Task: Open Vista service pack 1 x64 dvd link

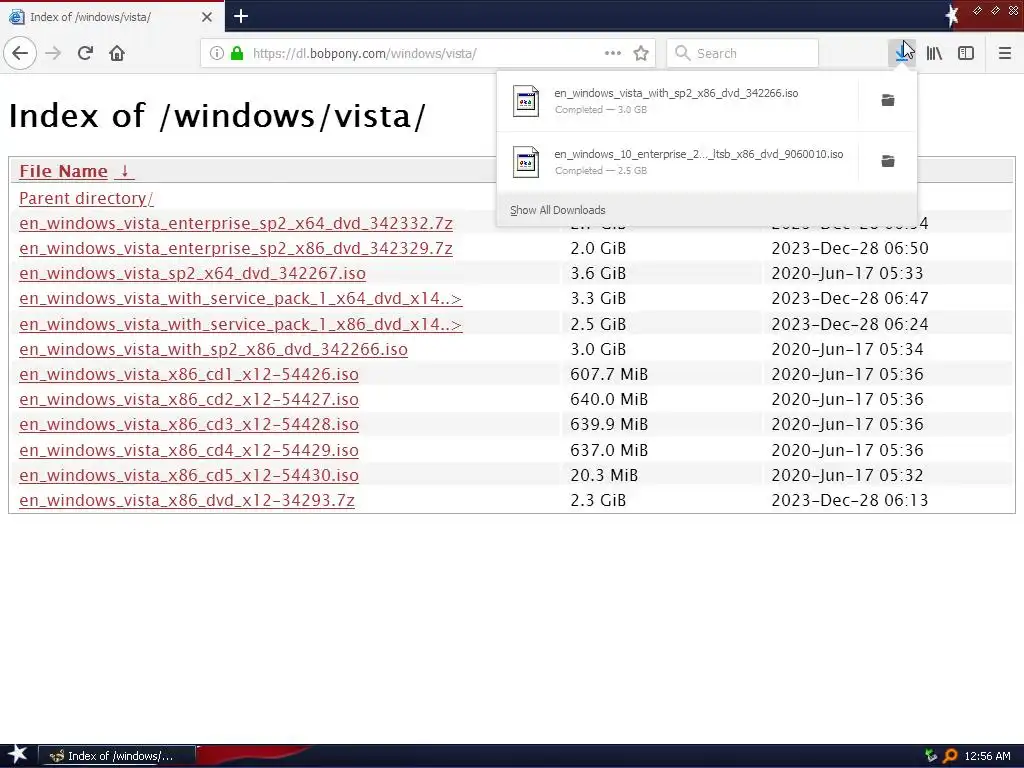Action: click(240, 298)
